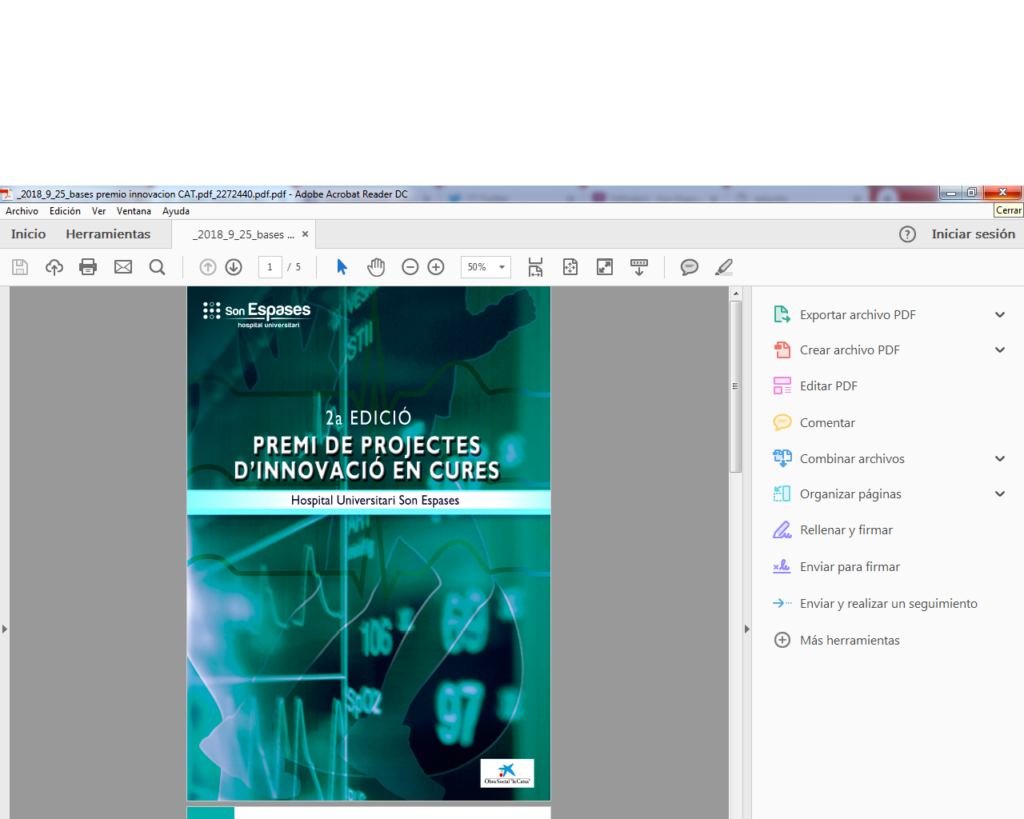Screen dimensions: 1024x819
Task: Print the document with printer icon
Action: pyautogui.click(x=88, y=267)
